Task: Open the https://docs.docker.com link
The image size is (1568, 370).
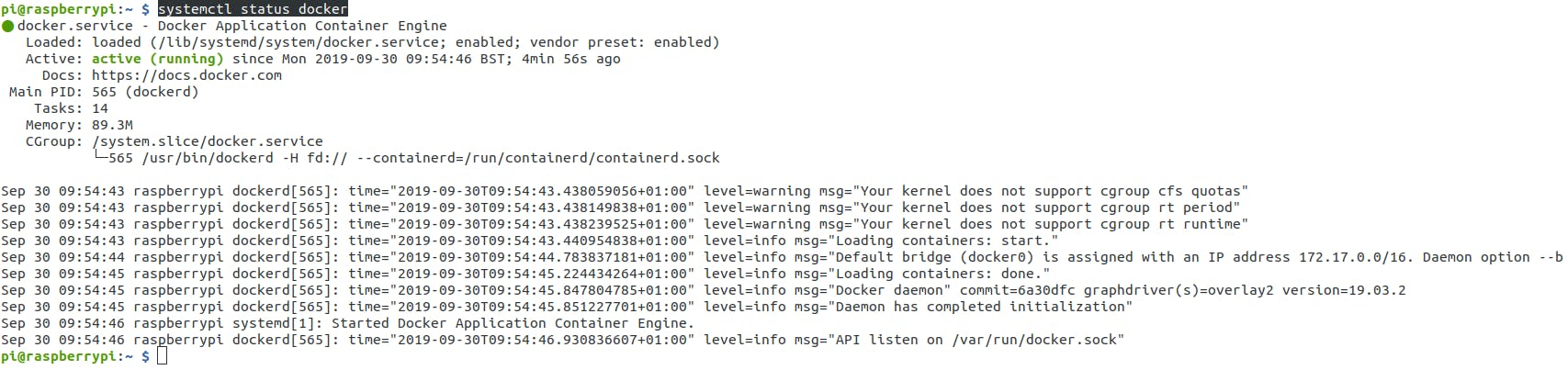Action: (x=186, y=75)
